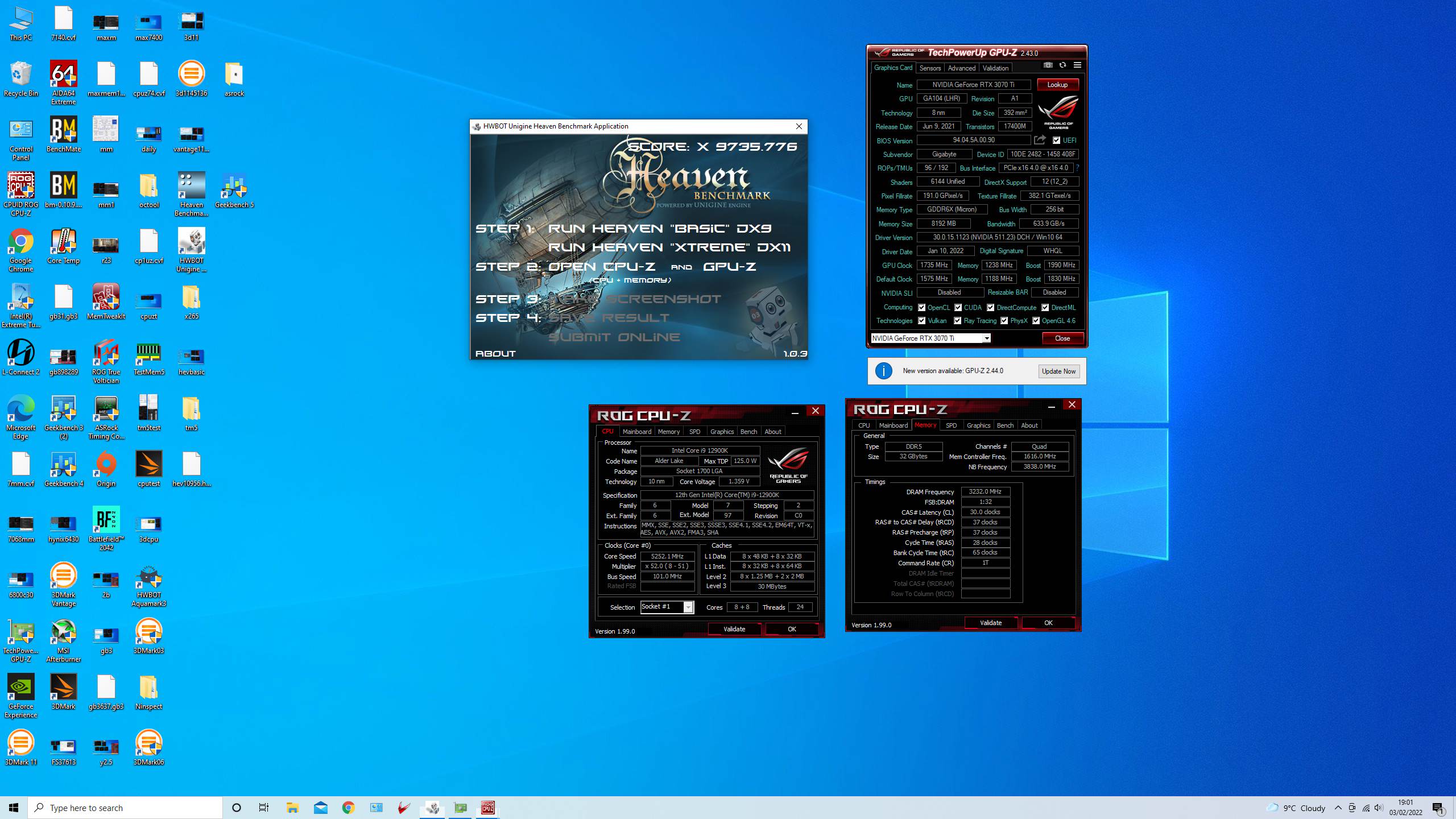Image resolution: width=1456 pixels, height=819 pixels.
Task: Toggle the UEFI checkbox in GPU-Z
Action: [x=1056, y=140]
